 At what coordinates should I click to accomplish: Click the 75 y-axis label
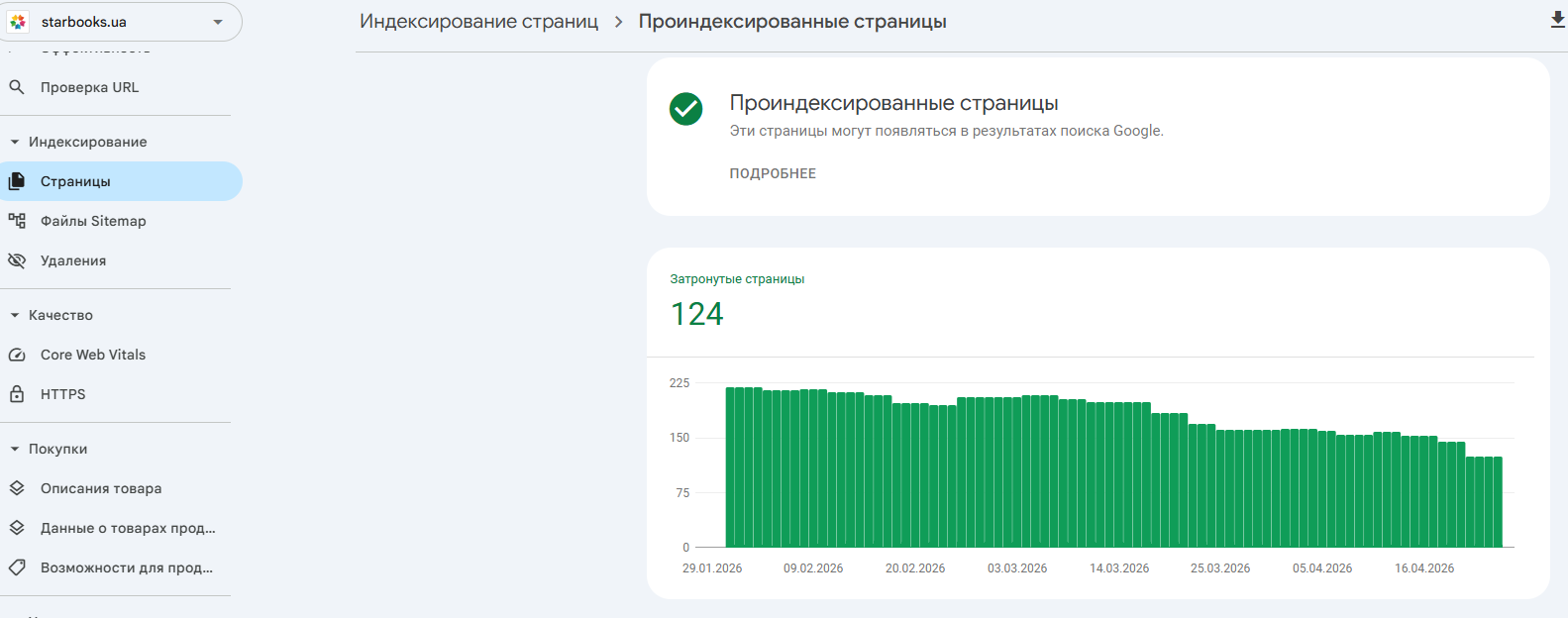pyautogui.click(x=682, y=493)
